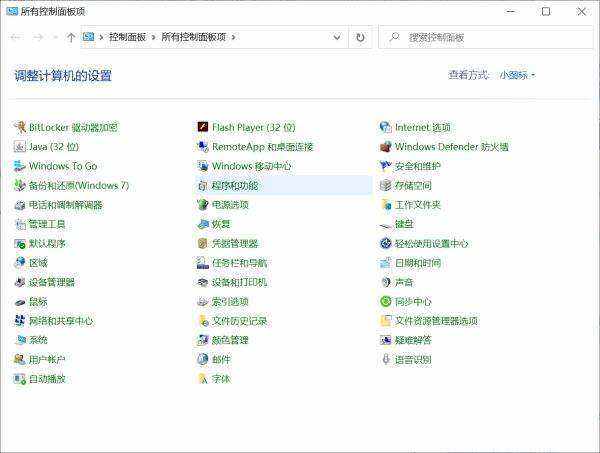Click the 区域 globe icon

(x=20, y=263)
